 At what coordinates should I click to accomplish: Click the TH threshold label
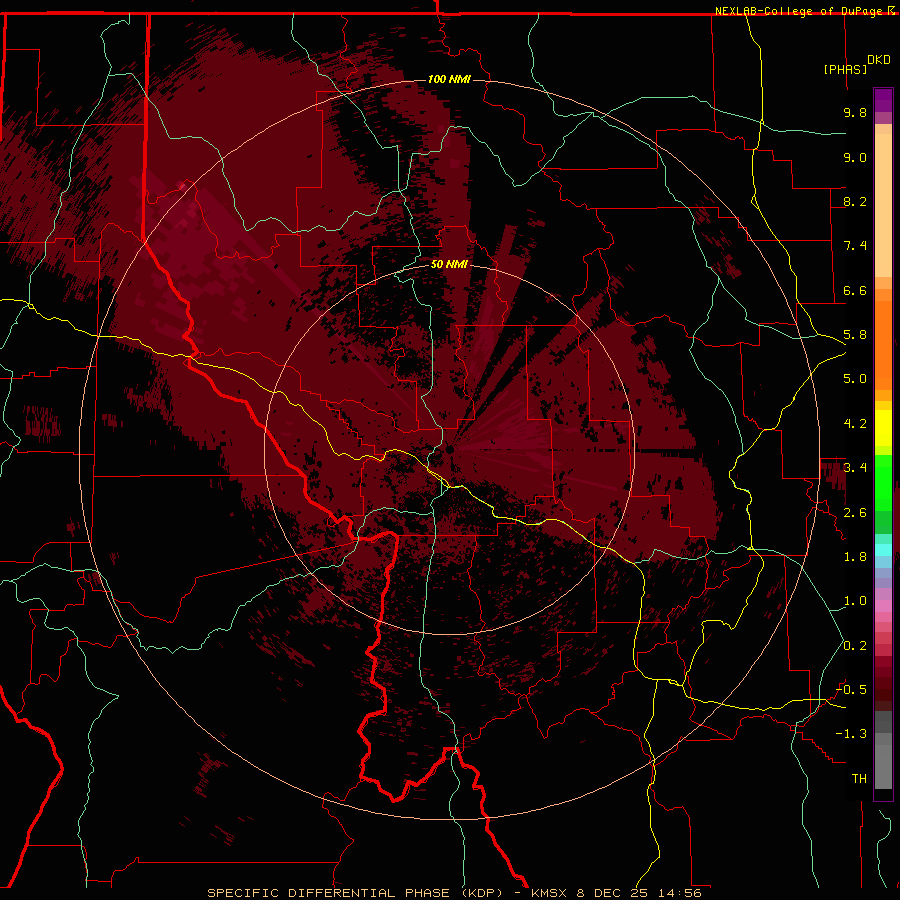859,779
